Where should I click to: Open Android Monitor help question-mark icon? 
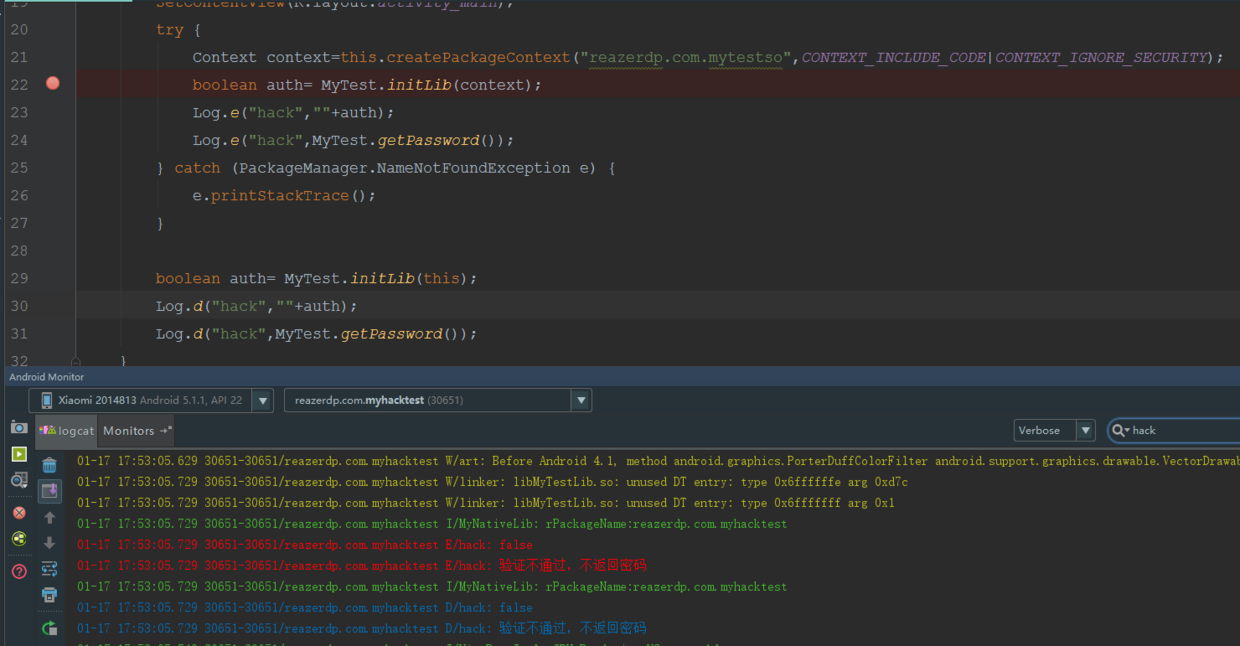(x=19, y=571)
